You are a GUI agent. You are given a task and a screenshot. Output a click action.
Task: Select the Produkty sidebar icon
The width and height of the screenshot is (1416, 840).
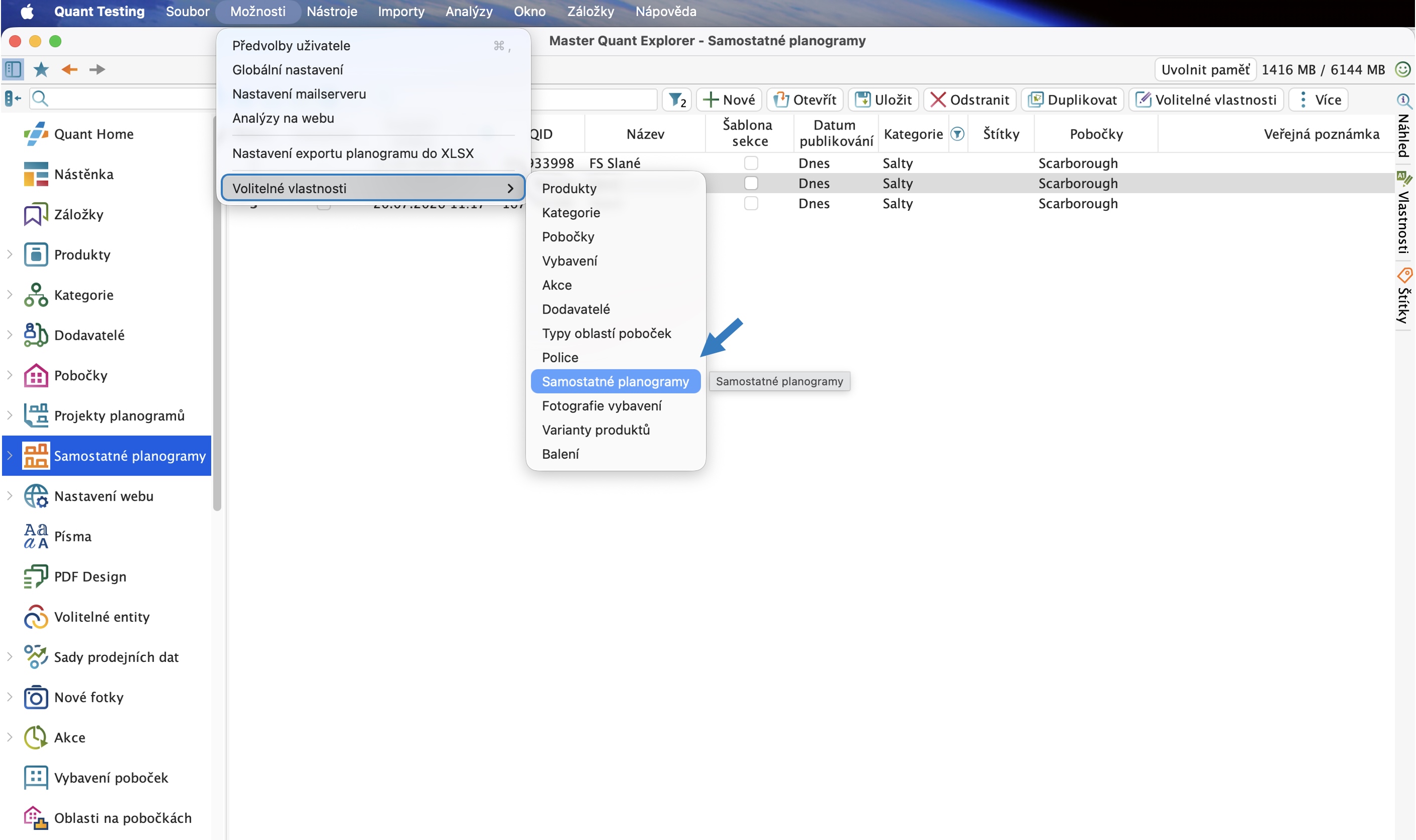pos(36,255)
